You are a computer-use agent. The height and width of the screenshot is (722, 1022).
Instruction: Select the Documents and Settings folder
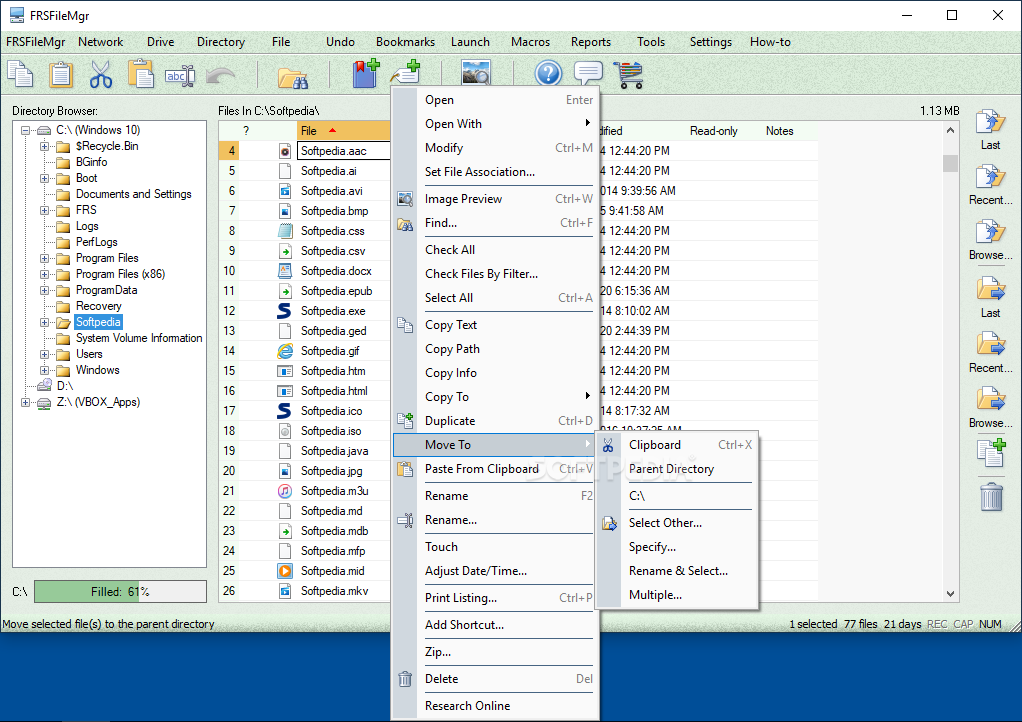[x=134, y=194]
